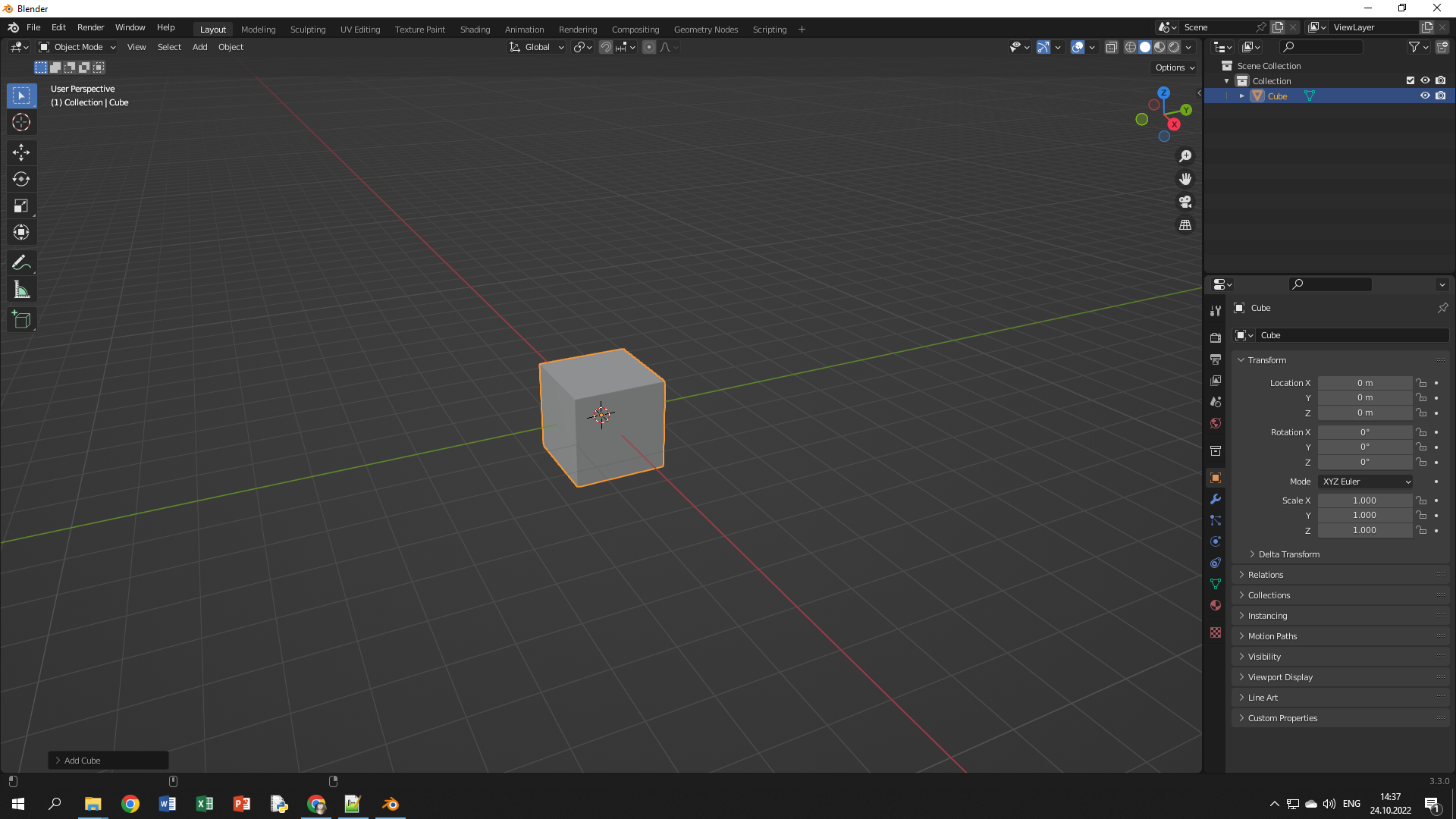Toggle viewport overlays display
Image resolution: width=1456 pixels, height=819 pixels.
[1078, 47]
